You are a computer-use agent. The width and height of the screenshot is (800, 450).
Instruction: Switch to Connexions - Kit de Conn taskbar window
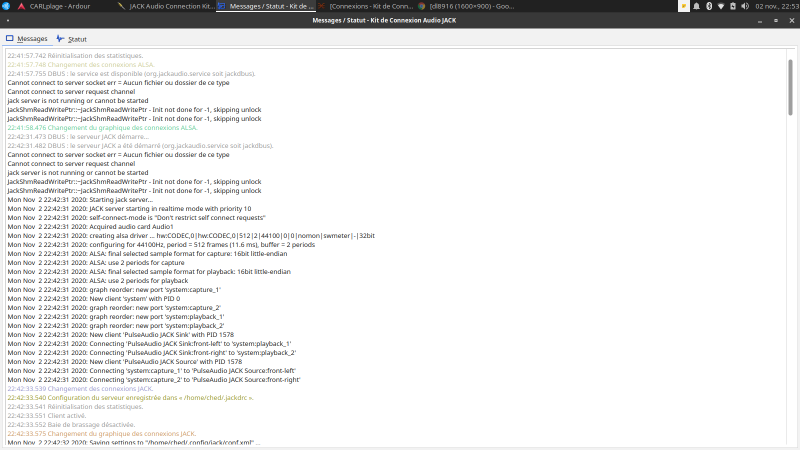366,6
